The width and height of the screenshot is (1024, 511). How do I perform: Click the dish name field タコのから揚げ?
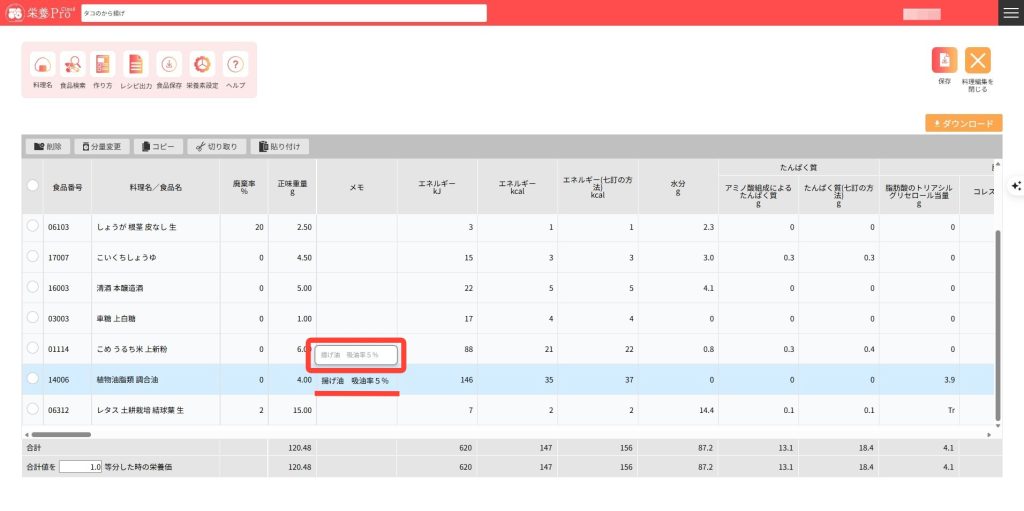click(283, 13)
